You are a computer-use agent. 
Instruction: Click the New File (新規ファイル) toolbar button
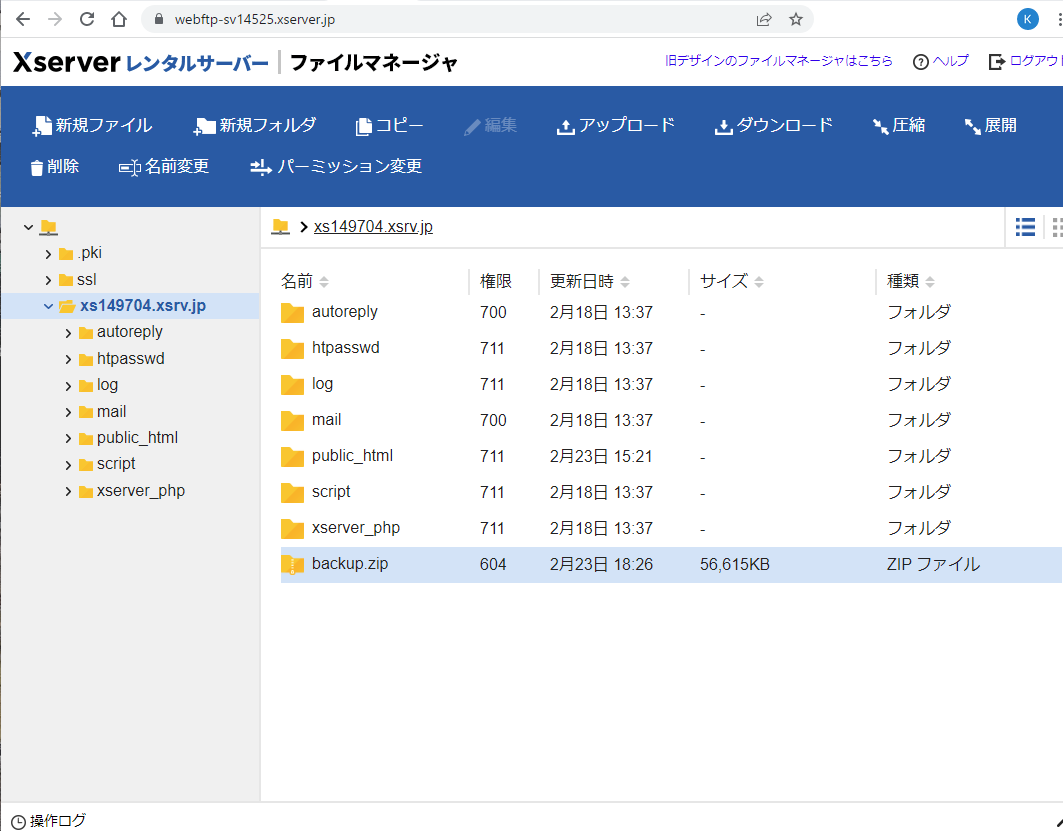coord(92,125)
